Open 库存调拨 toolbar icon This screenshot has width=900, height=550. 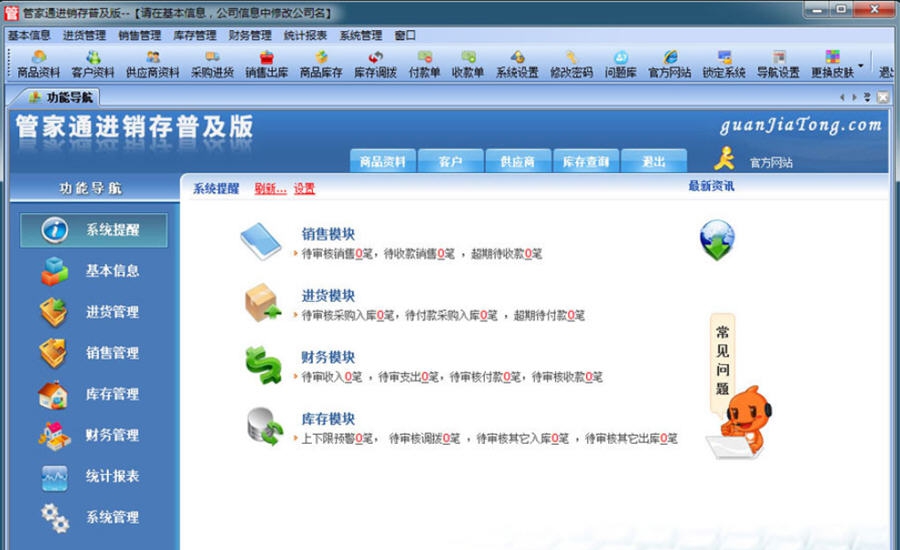point(375,64)
